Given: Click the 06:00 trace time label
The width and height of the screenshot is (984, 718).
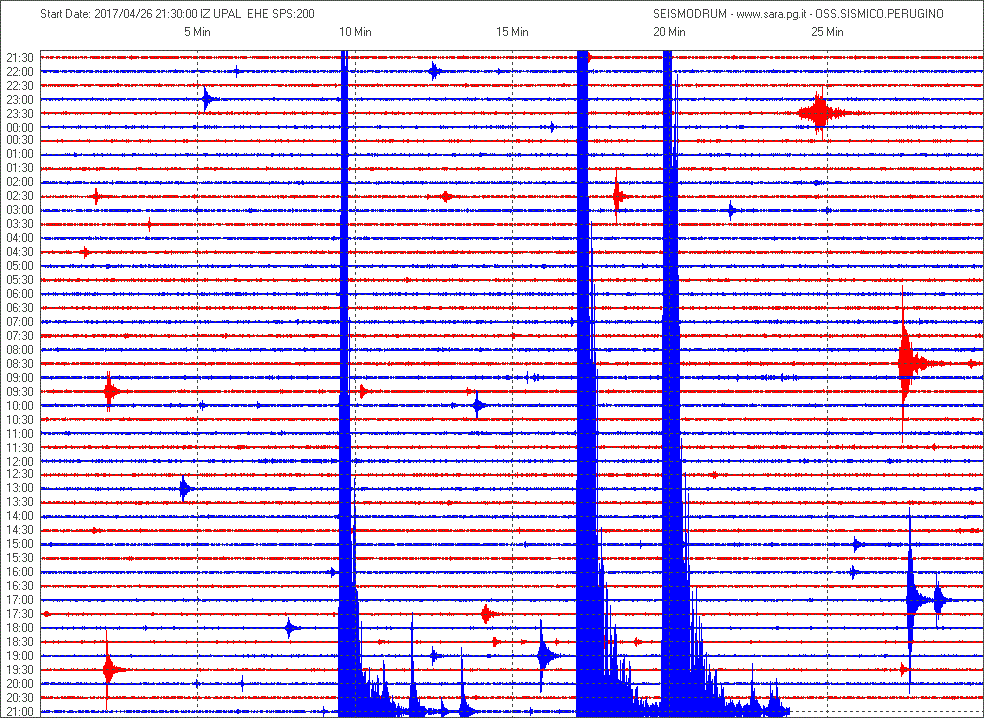Looking at the screenshot, I should pyautogui.click(x=19, y=294).
